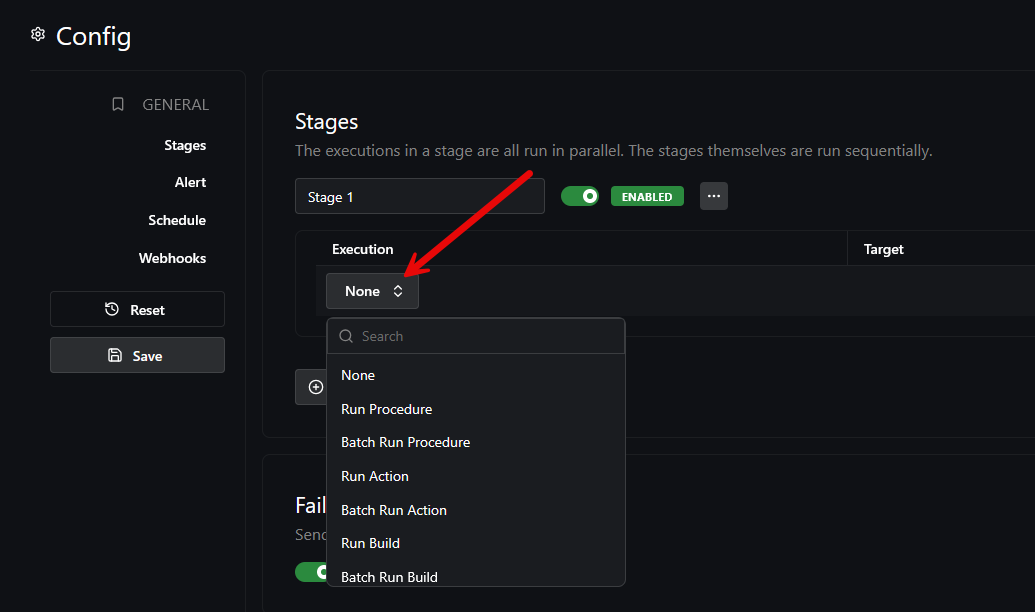Screen dimensions: 1035x612
Task: Click the plus circle add icon
Action: pos(316,387)
